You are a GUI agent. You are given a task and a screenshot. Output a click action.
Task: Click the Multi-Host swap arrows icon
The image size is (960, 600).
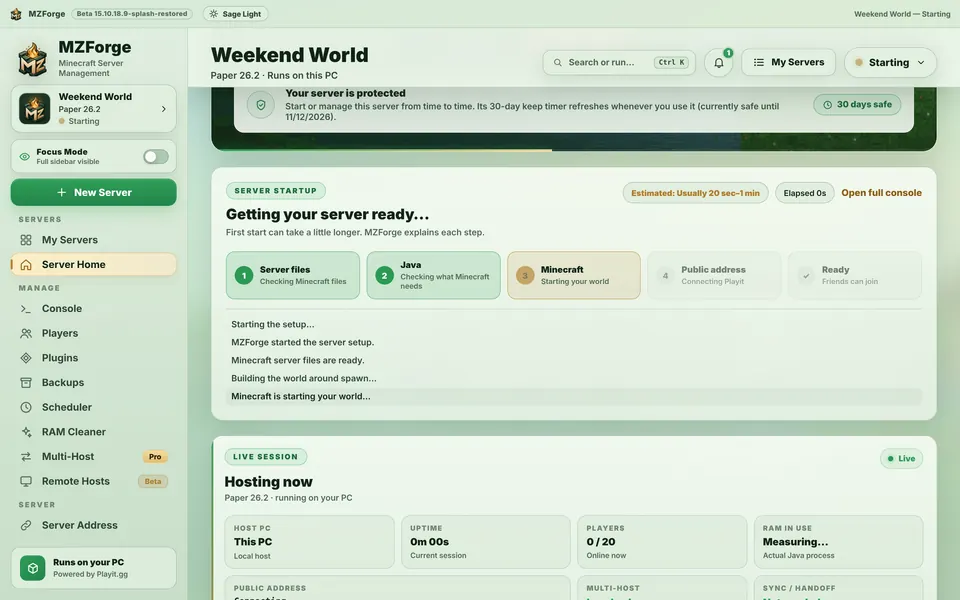(x=26, y=457)
